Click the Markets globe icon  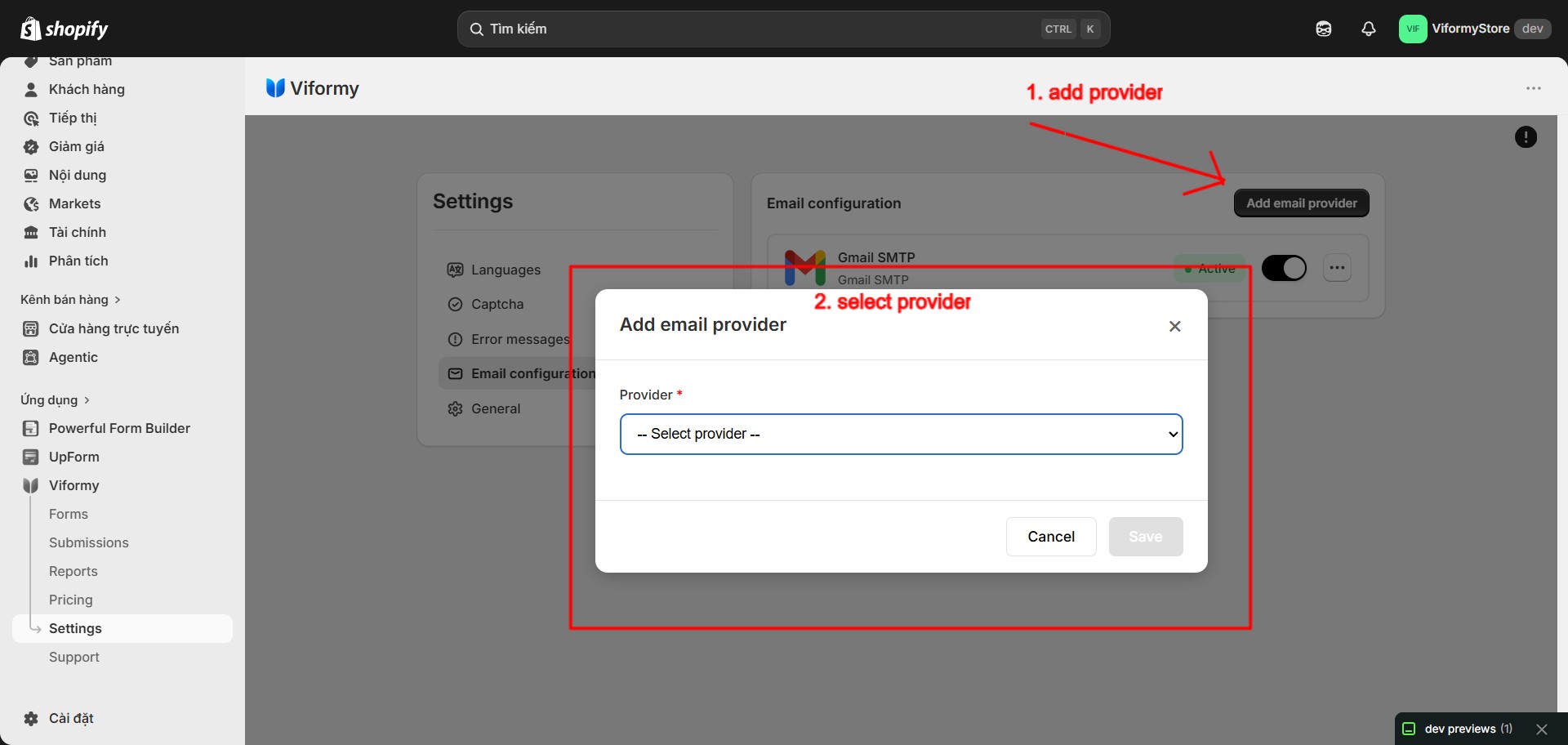(31, 204)
